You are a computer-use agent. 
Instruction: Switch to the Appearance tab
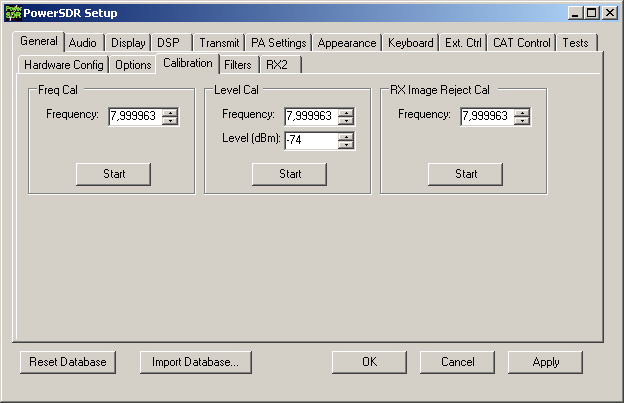pos(347,43)
